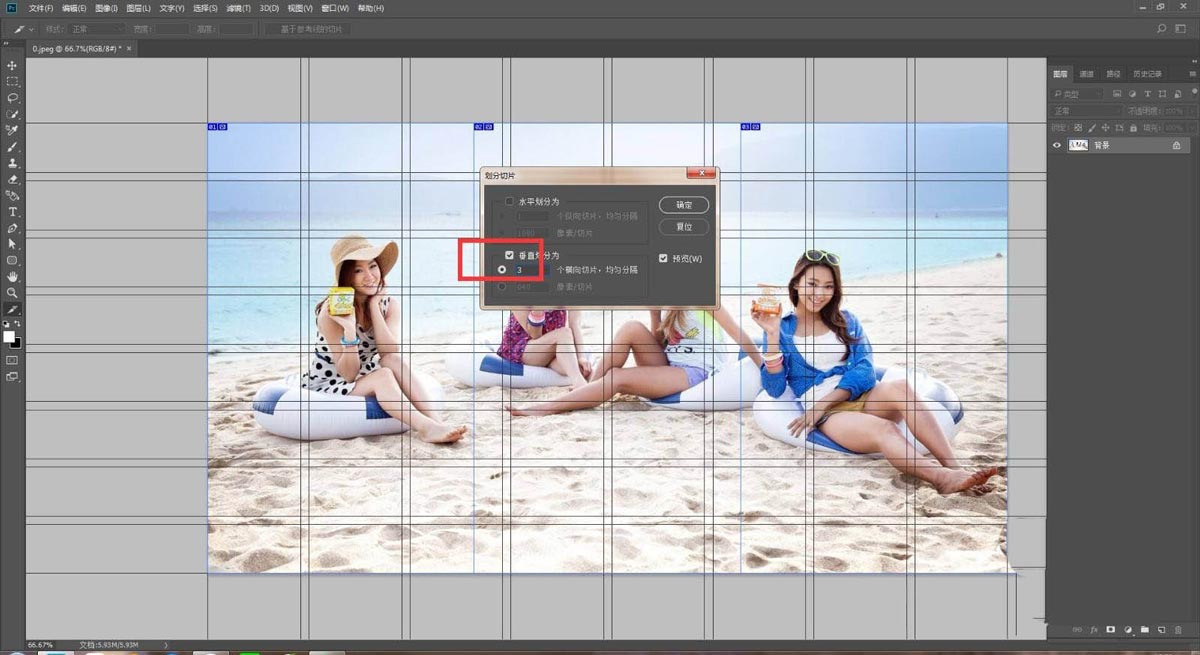Select the 个横向切片 均匀分隔 radio button

tap(501, 270)
